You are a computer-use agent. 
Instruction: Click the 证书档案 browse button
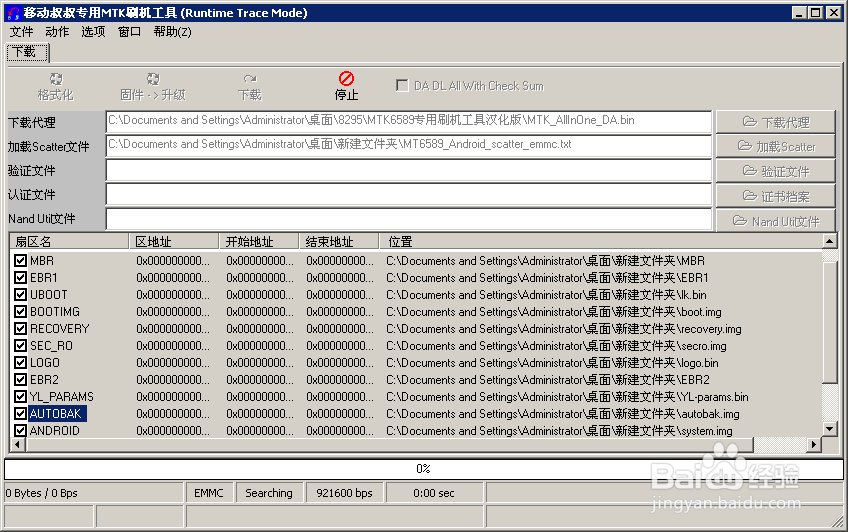coord(776,196)
